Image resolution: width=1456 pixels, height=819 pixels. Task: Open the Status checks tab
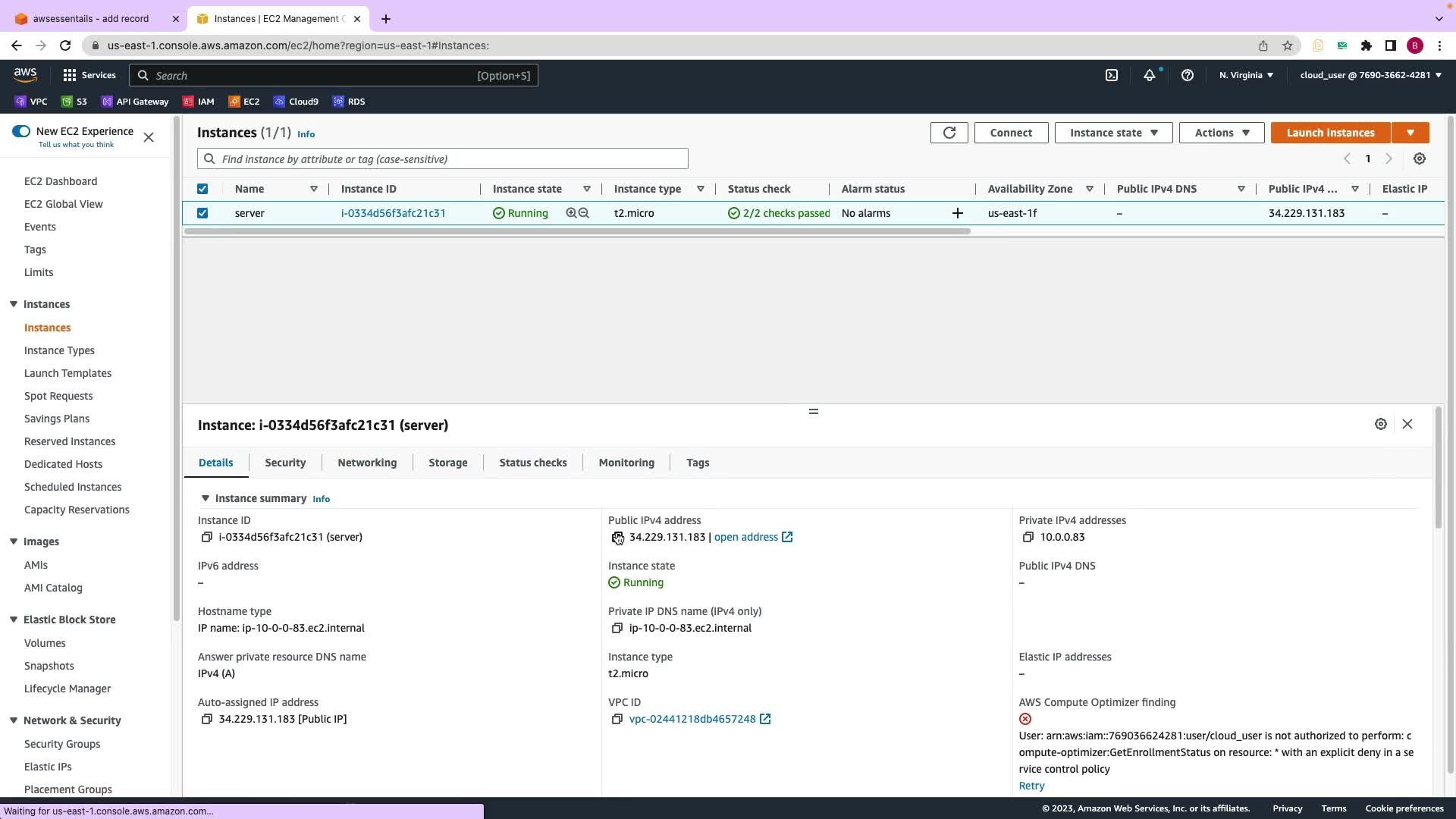point(532,463)
